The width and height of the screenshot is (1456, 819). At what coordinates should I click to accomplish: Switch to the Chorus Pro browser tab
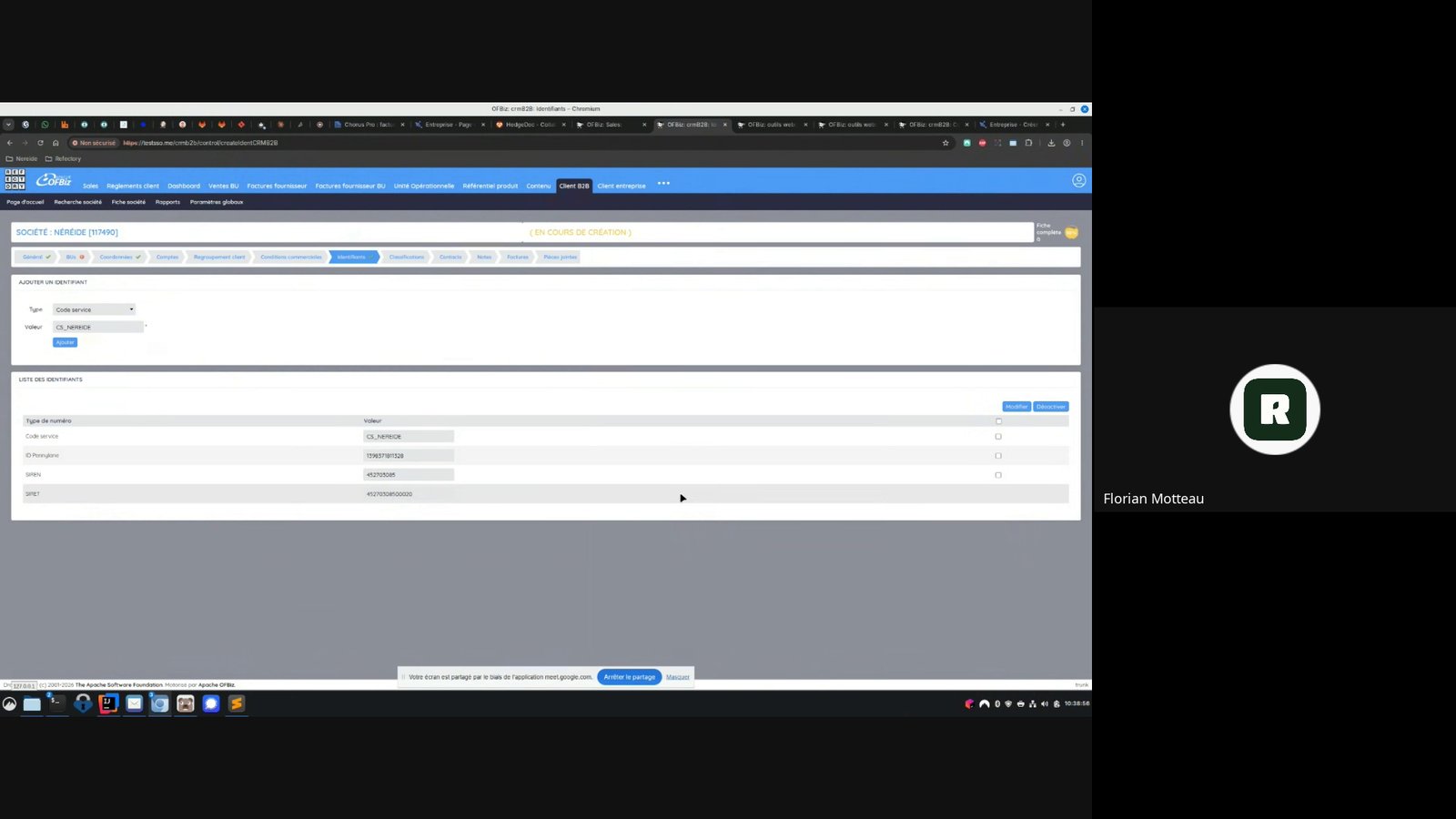click(368, 125)
